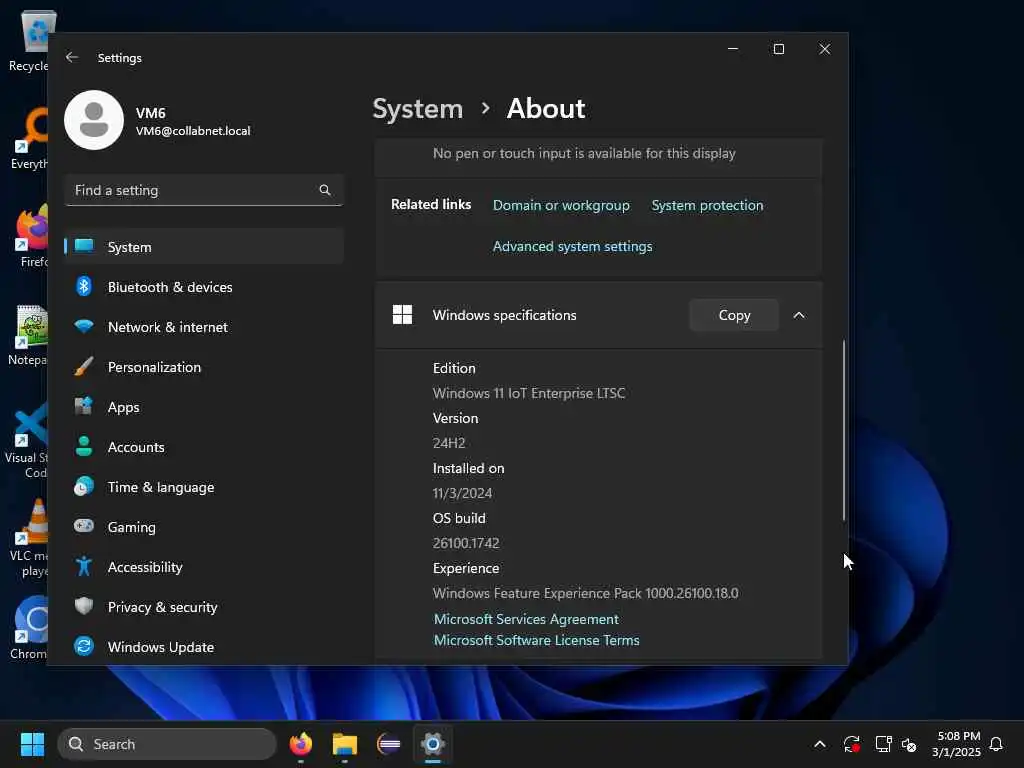Open Apps settings page
The image size is (1024, 768).
click(204, 406)
